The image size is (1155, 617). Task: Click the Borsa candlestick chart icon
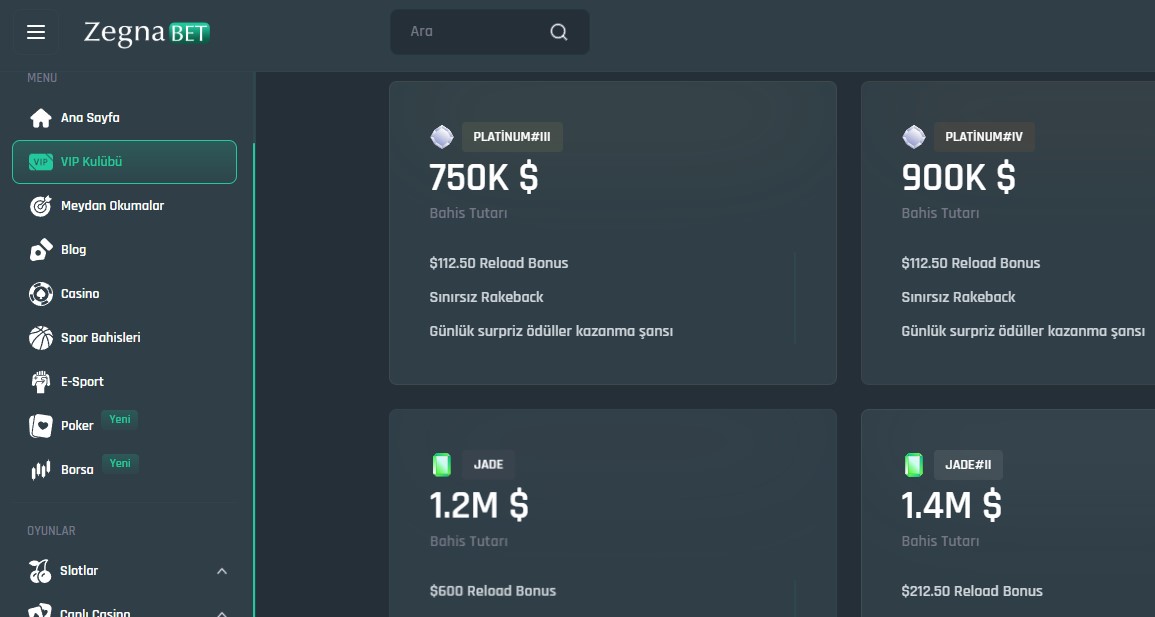pos(41,470)
